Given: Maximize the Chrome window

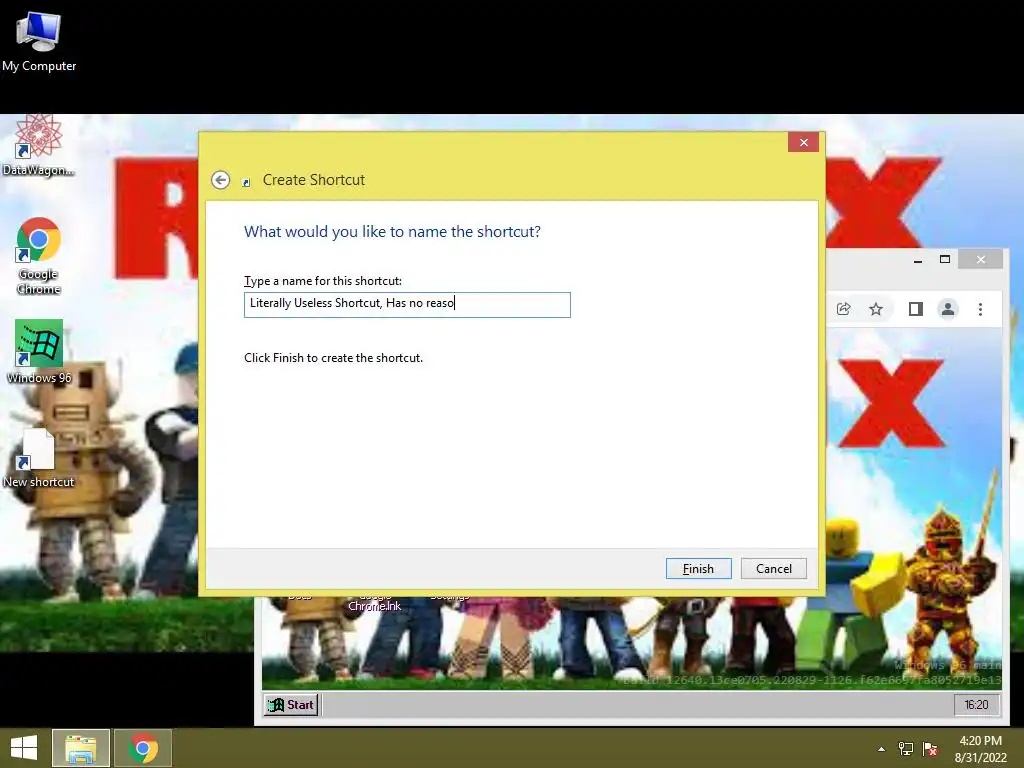Looking at the screenshot, I should tap(944, 259).
